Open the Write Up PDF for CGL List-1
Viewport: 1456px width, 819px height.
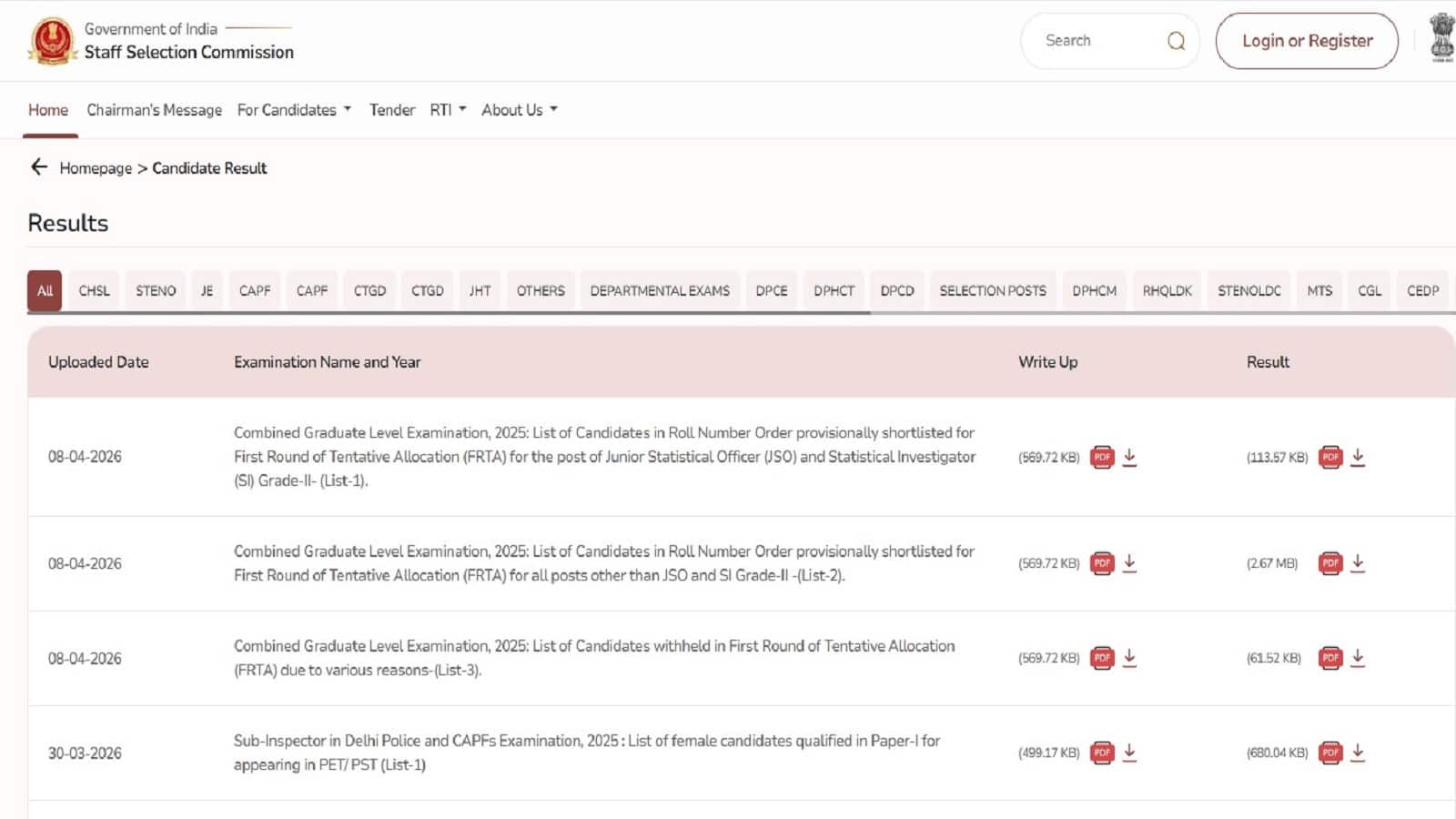[x=1102, y=457]
